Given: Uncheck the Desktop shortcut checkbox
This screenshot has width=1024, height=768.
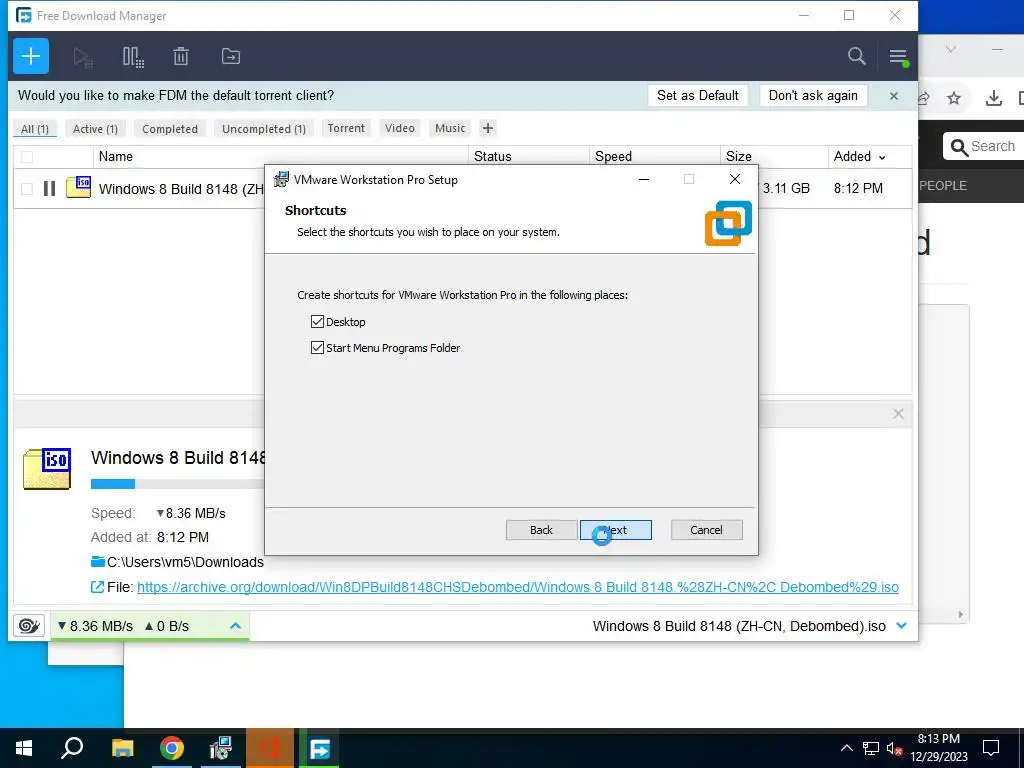Looking at the screenshot, I should (317, 321).
